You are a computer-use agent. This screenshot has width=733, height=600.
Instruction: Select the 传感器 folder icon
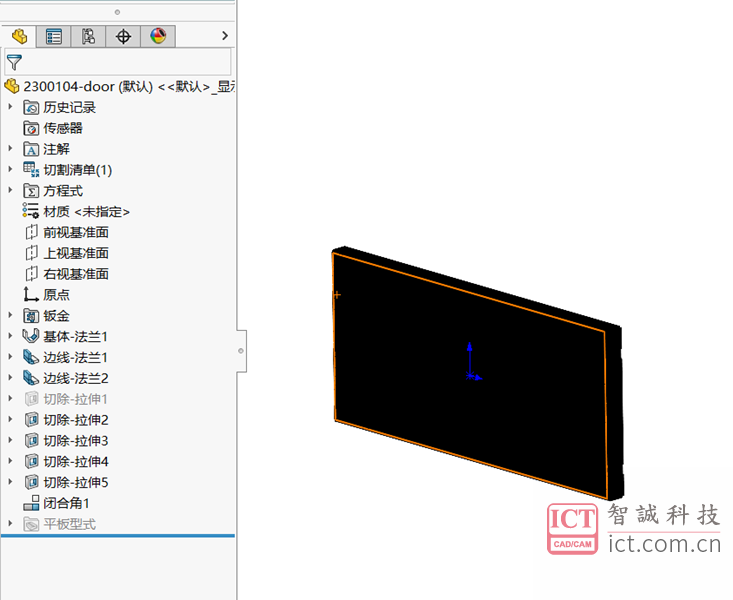[31, 128]
